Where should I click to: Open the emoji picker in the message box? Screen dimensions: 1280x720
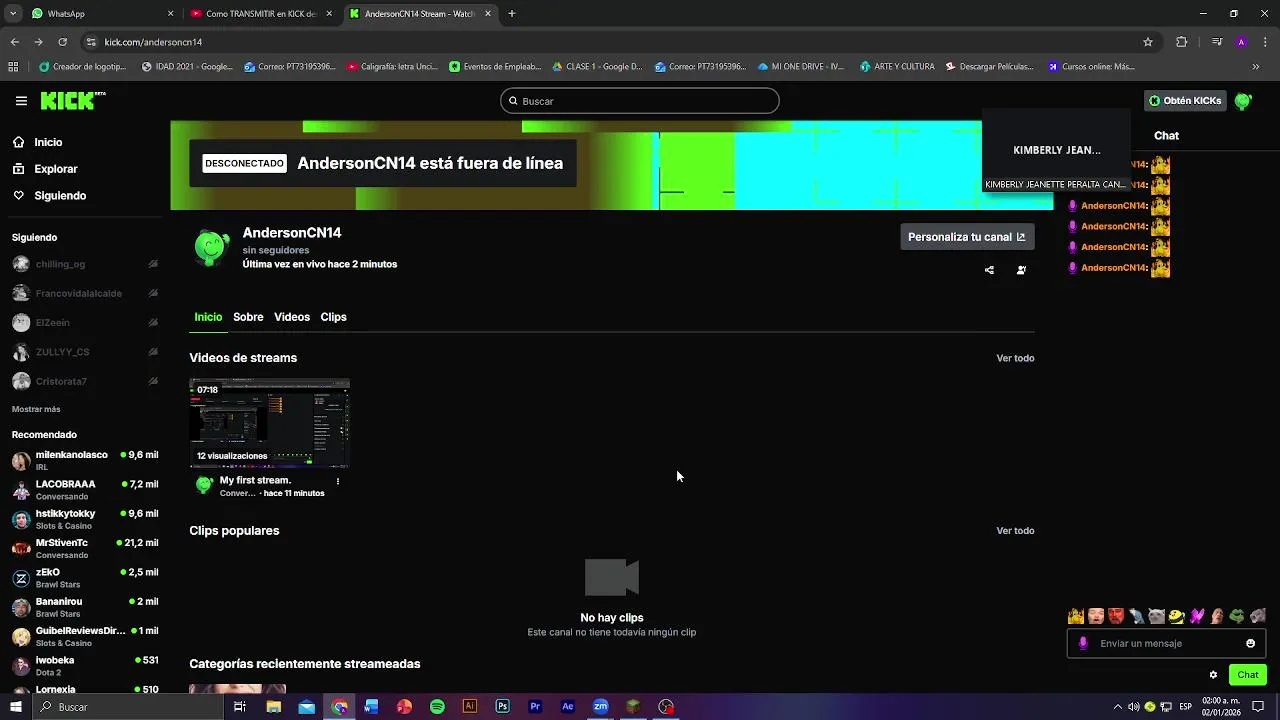pos(1250,643)
